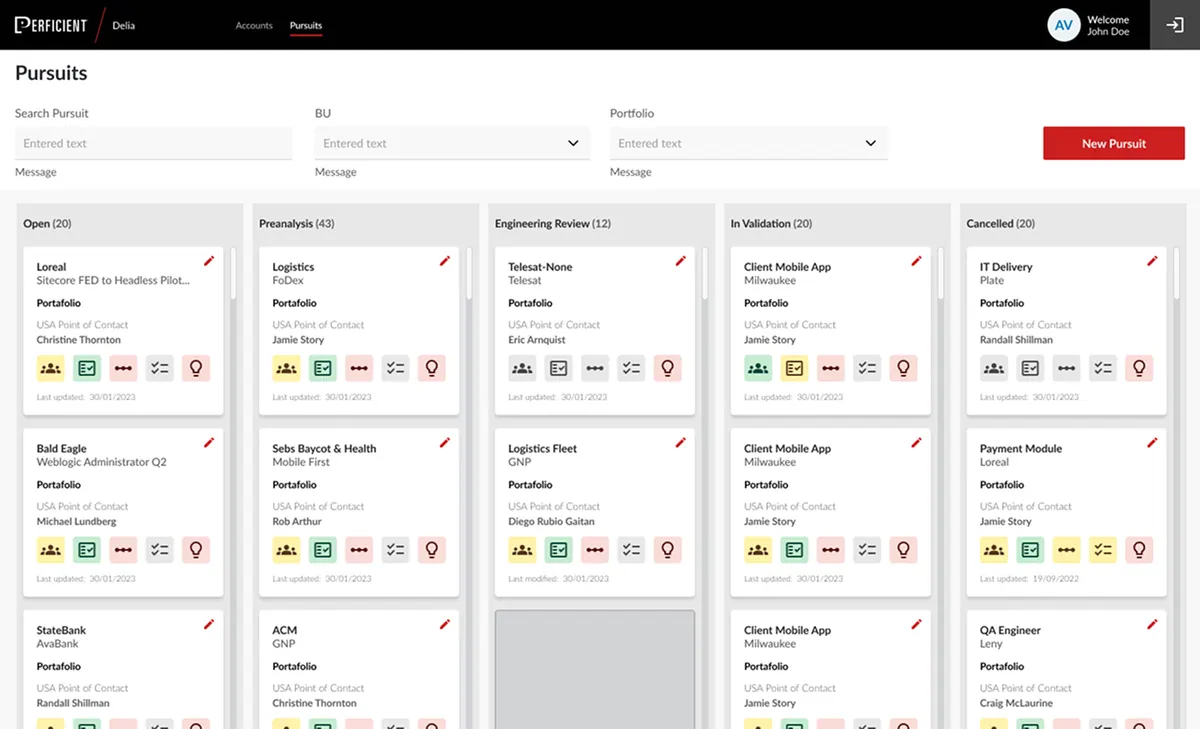Expand the BU dropdown

click(452, 143)
